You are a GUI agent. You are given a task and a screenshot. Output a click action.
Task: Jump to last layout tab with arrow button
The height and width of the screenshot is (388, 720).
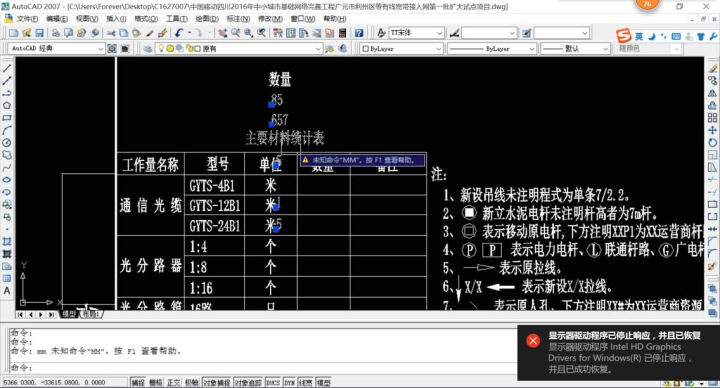pos(51,315)
